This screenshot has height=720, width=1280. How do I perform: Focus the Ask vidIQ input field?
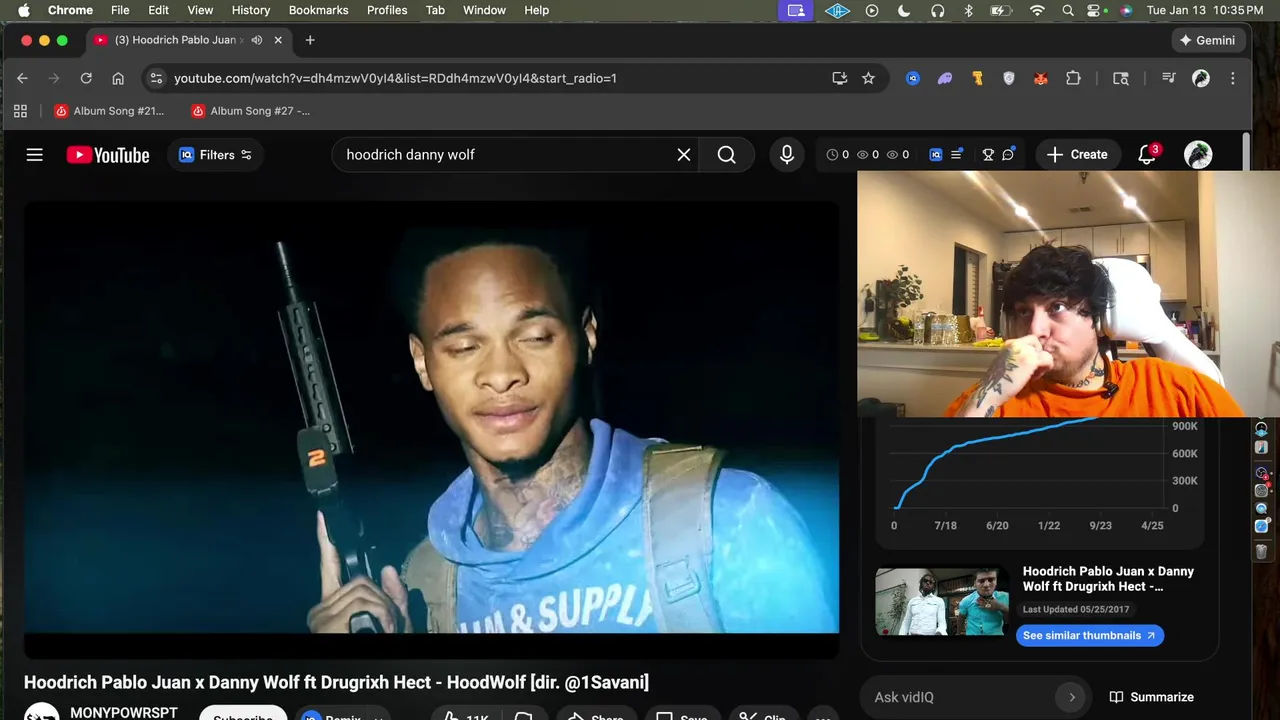tap(960, 697)
